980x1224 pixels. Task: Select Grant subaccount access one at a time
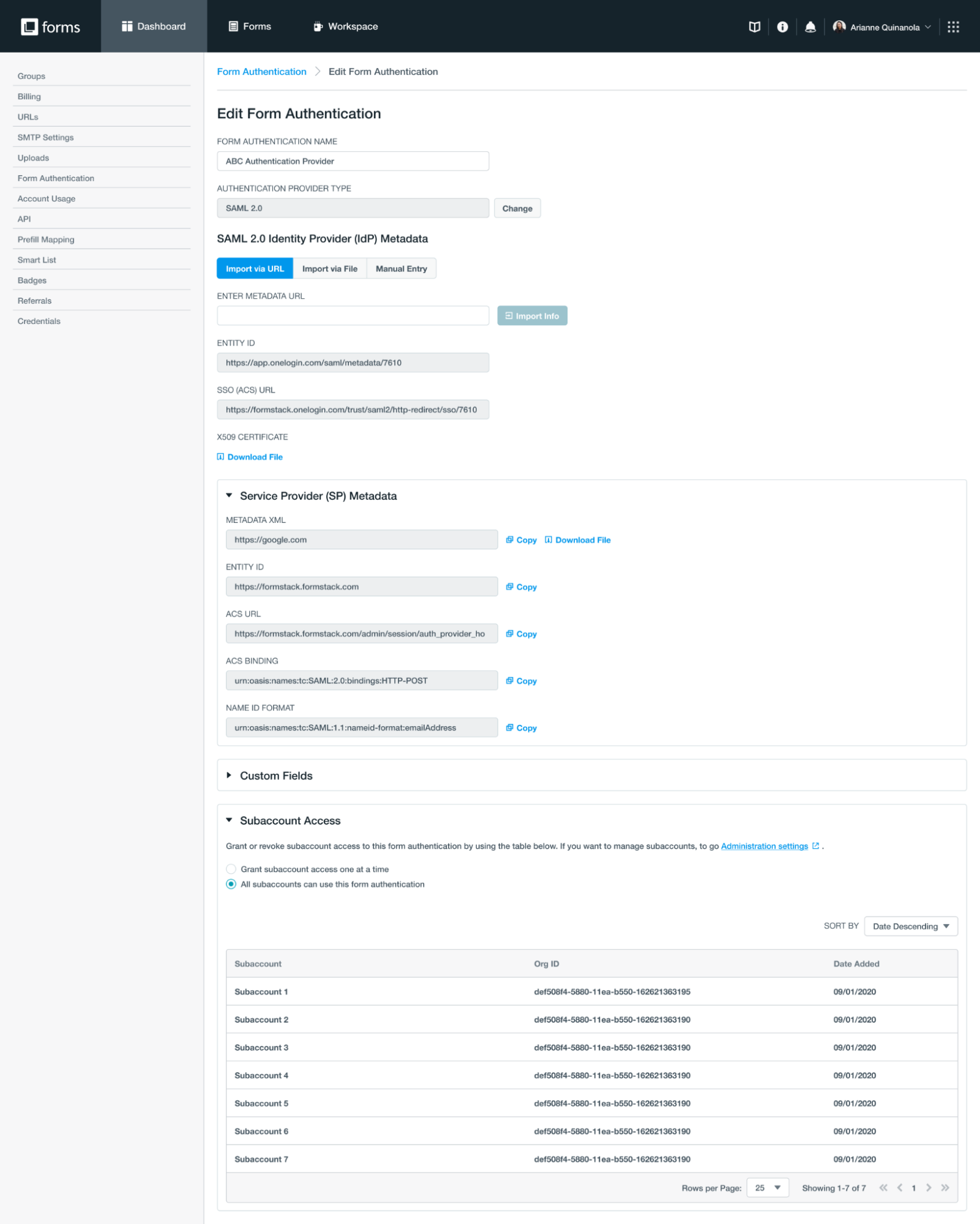click(231, 869)
